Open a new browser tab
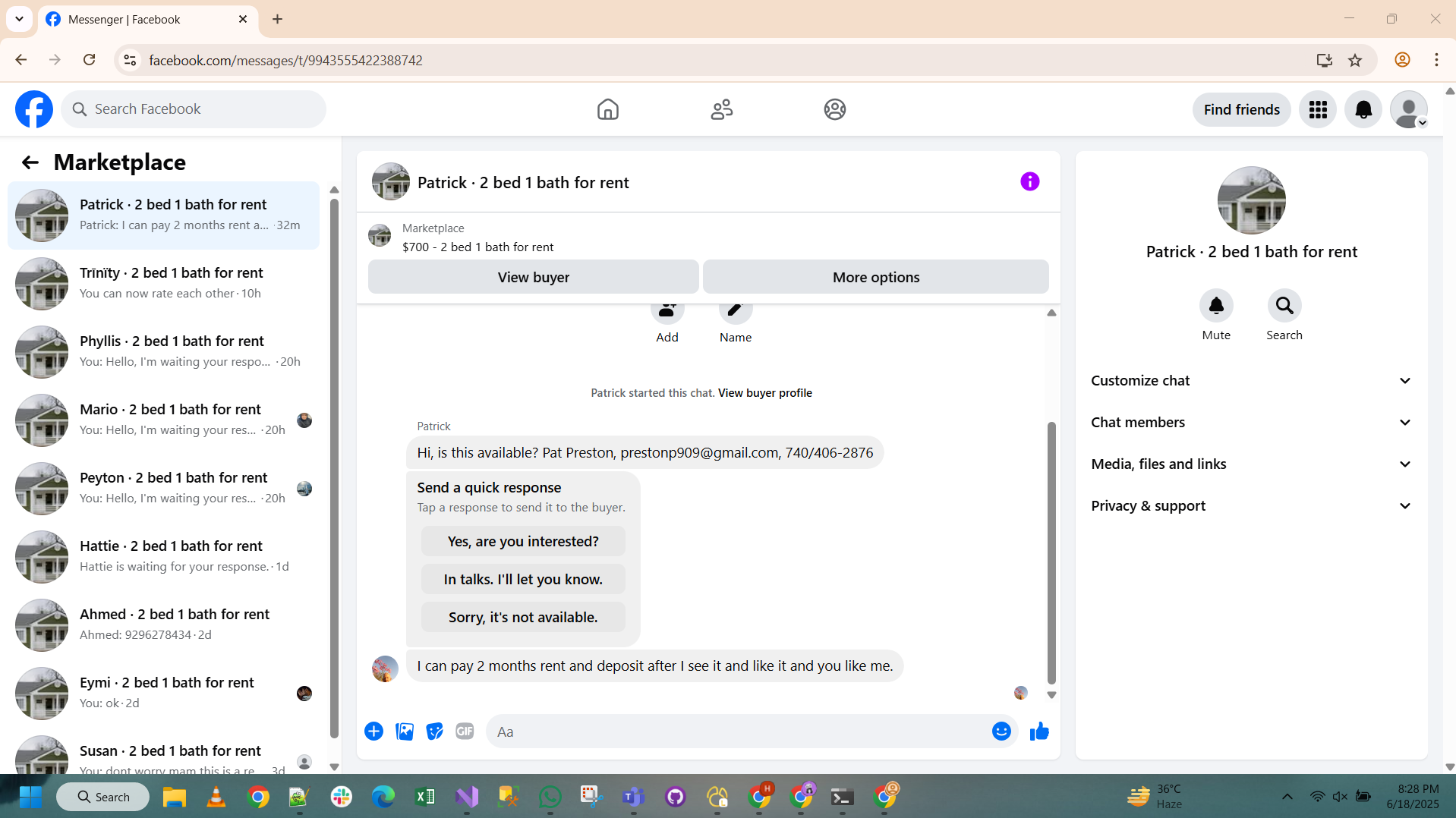 (x=277, y=19)
